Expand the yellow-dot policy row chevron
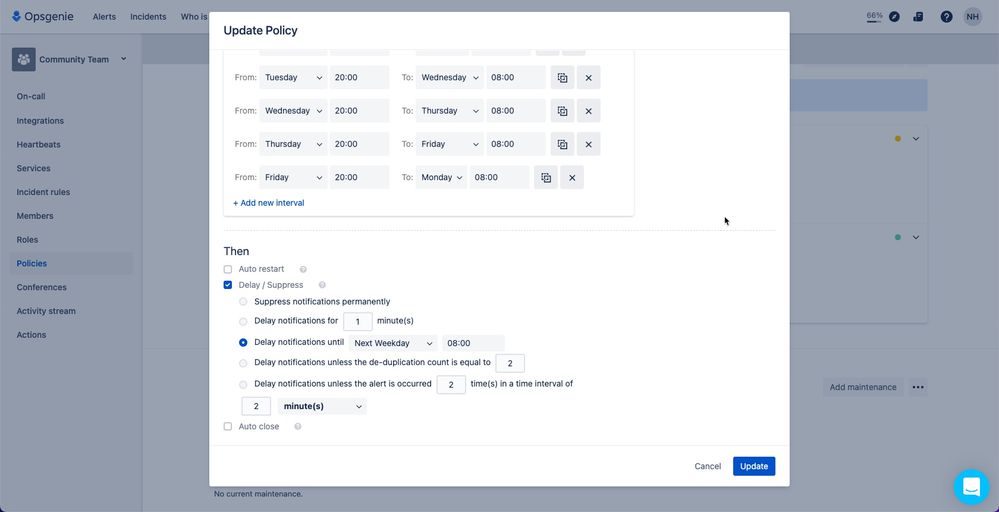 click(916, 139)
